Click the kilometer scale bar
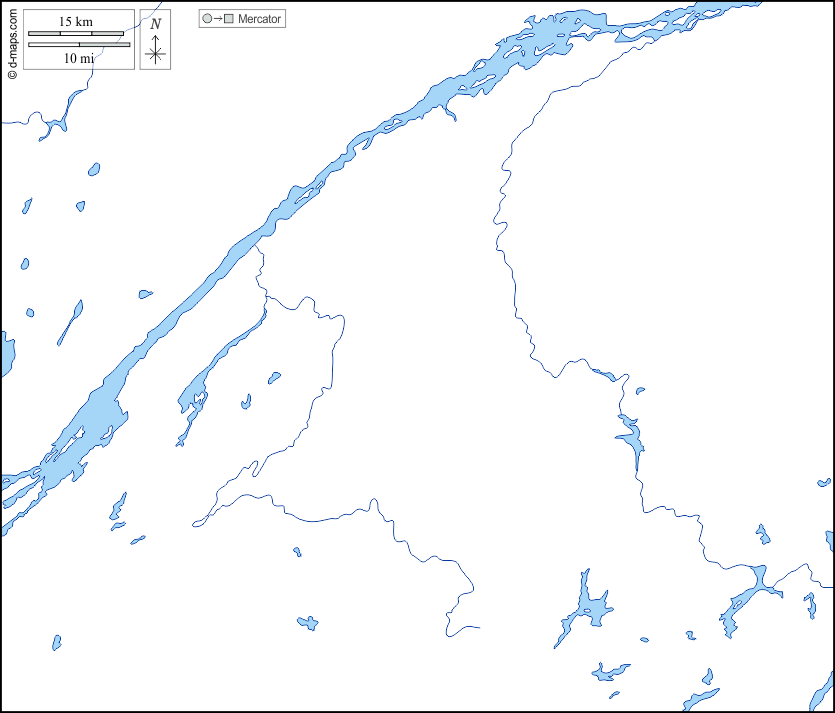This screenshot has height=713, width=835. click(76, 34)
